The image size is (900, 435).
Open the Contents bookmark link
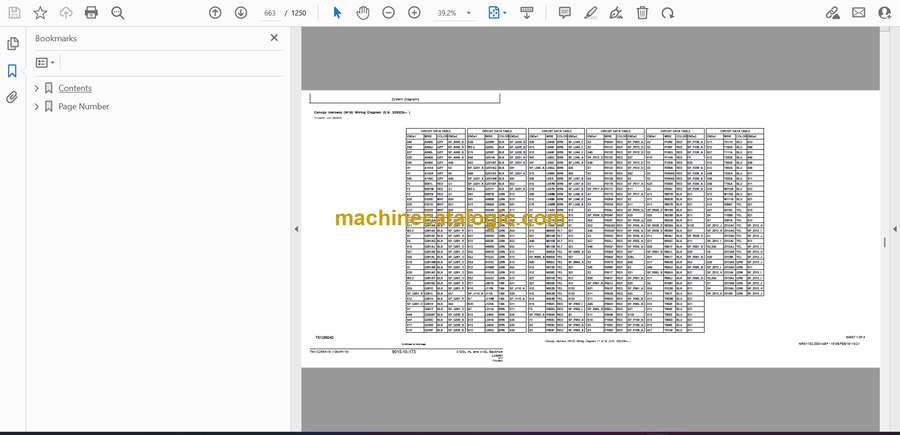[75, 88]
